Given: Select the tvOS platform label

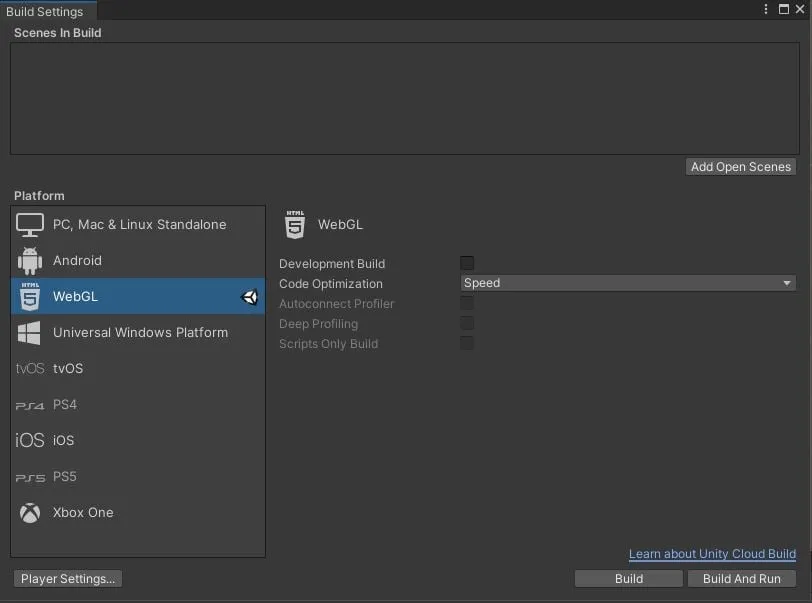Looking at the screenshot, I should coord(68,368).
